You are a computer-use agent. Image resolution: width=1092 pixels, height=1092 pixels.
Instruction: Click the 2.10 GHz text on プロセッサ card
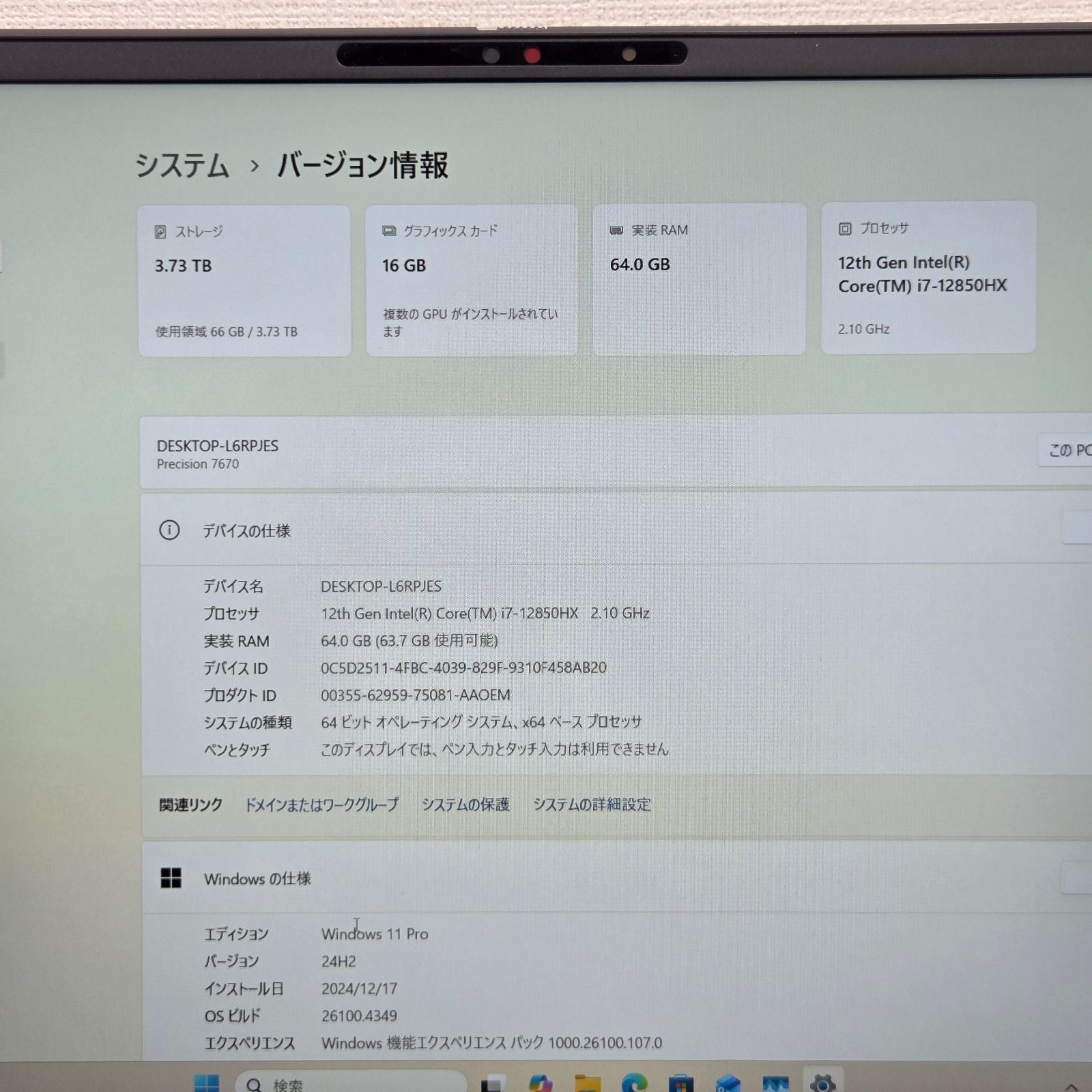[863, 329]
